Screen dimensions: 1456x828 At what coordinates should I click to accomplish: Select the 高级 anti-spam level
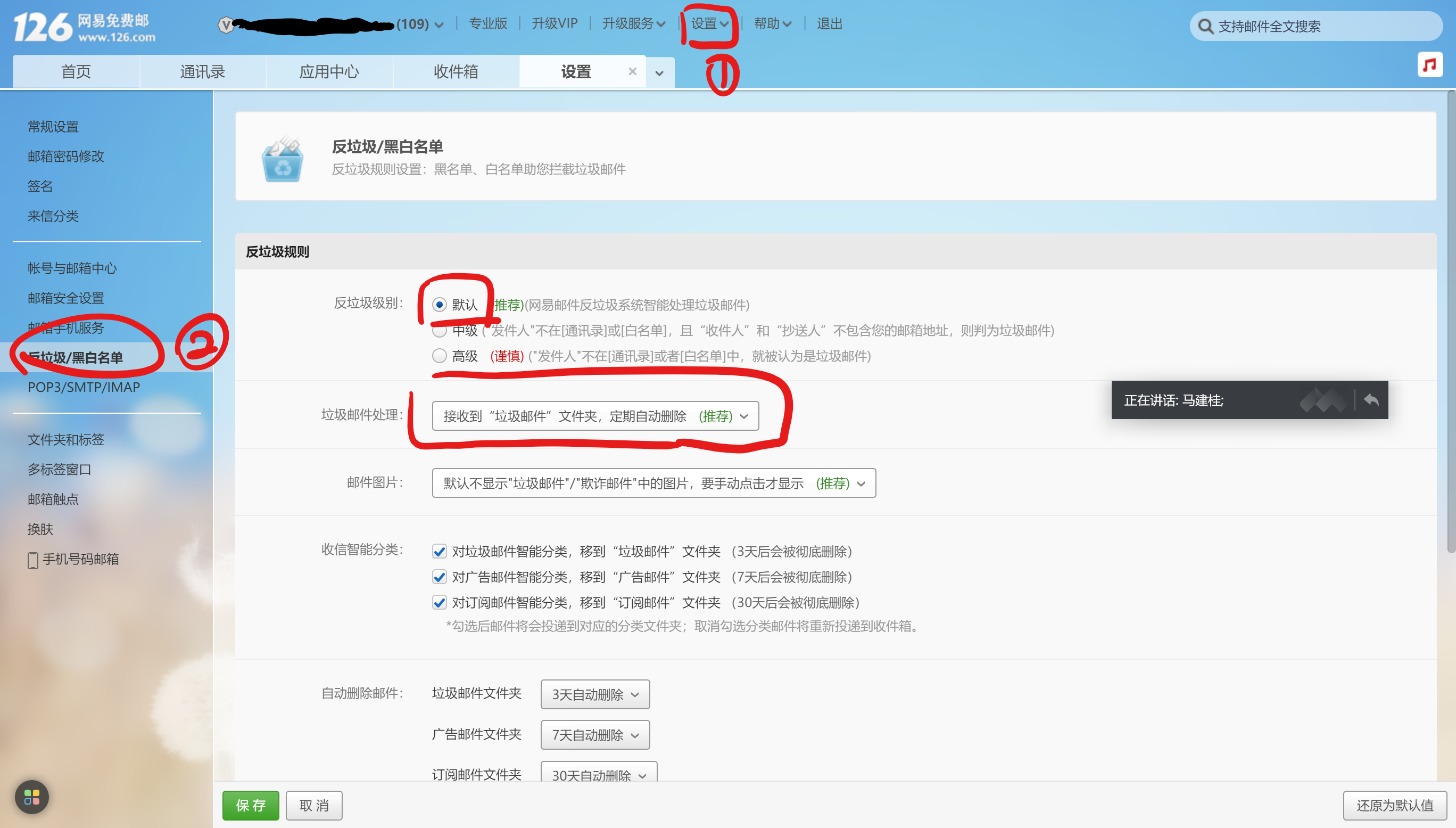(439, 356)
